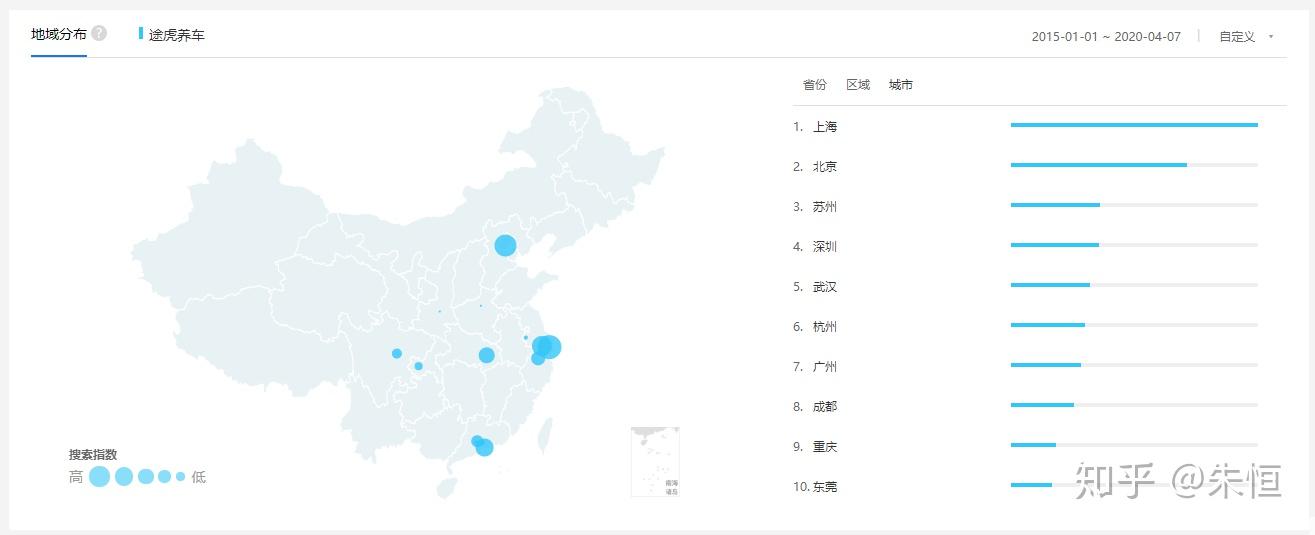The height and width of the screenshot is (535, 1315).
Task: Open the 自定义 date range dropdown
Action: pos(1237,37)
